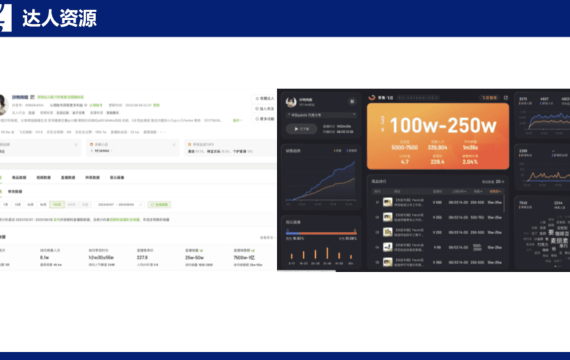Click the streamer avatar in the dark dashboard

tap(291, 102)
